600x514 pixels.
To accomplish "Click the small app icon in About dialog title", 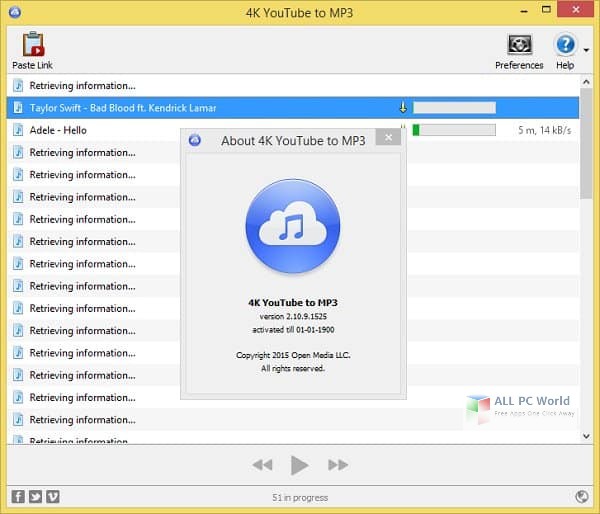I will 195,140.
